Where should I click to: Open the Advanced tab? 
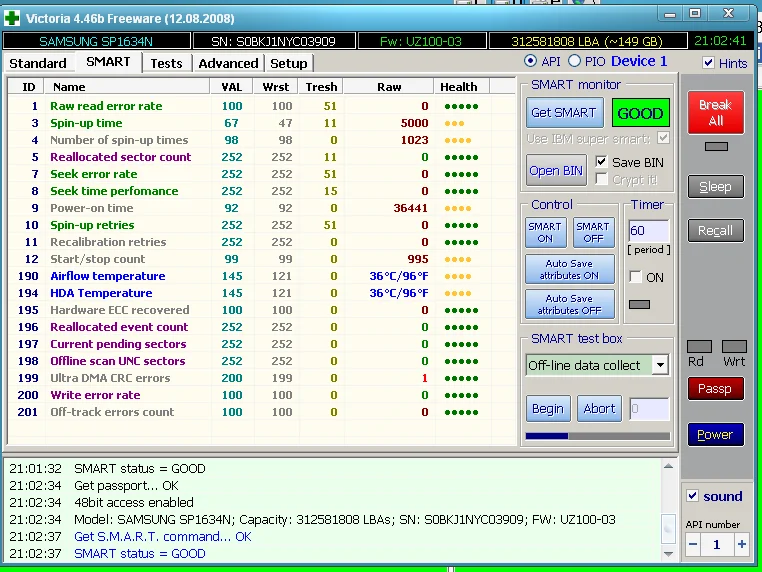[228, 63]
